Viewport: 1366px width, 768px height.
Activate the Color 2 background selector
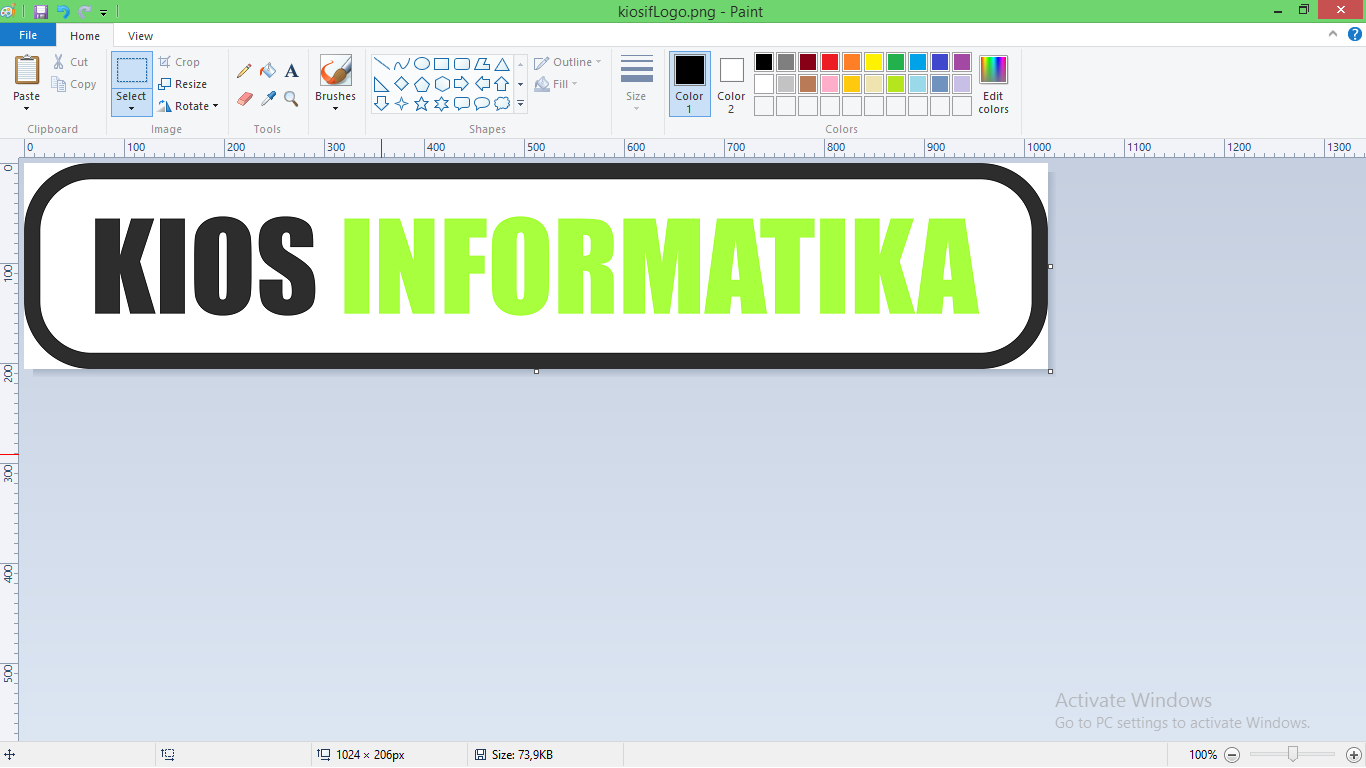click(731, 84)
